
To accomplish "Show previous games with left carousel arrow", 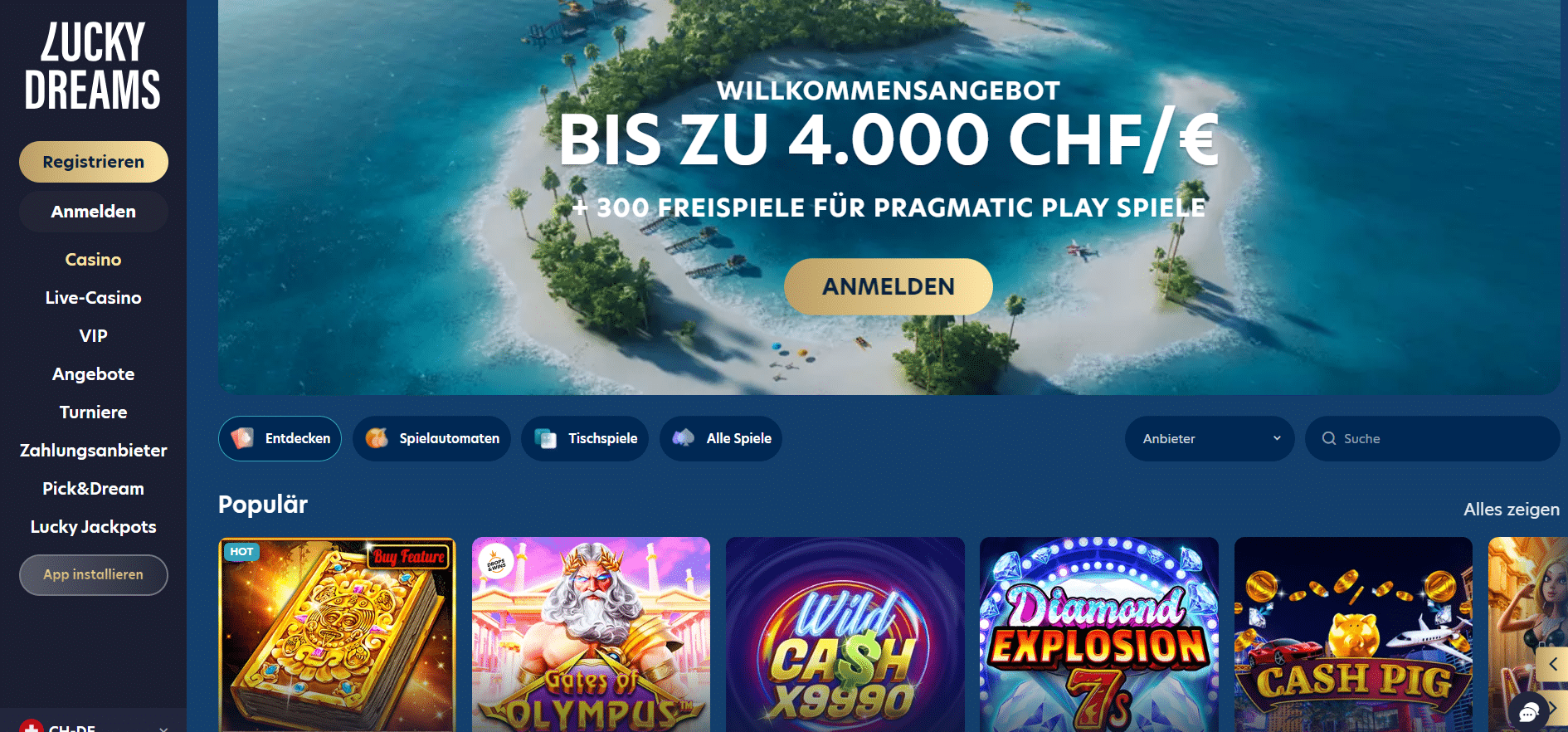I will point(1552,664).
